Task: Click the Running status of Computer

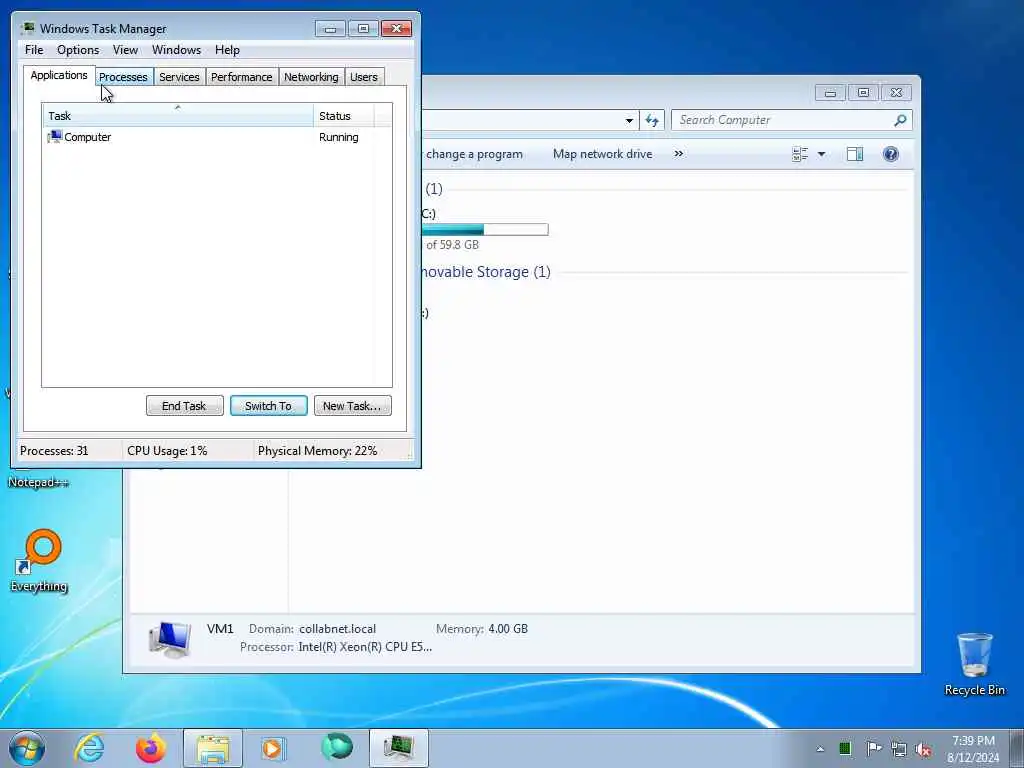Action: [x=338, y=137]
